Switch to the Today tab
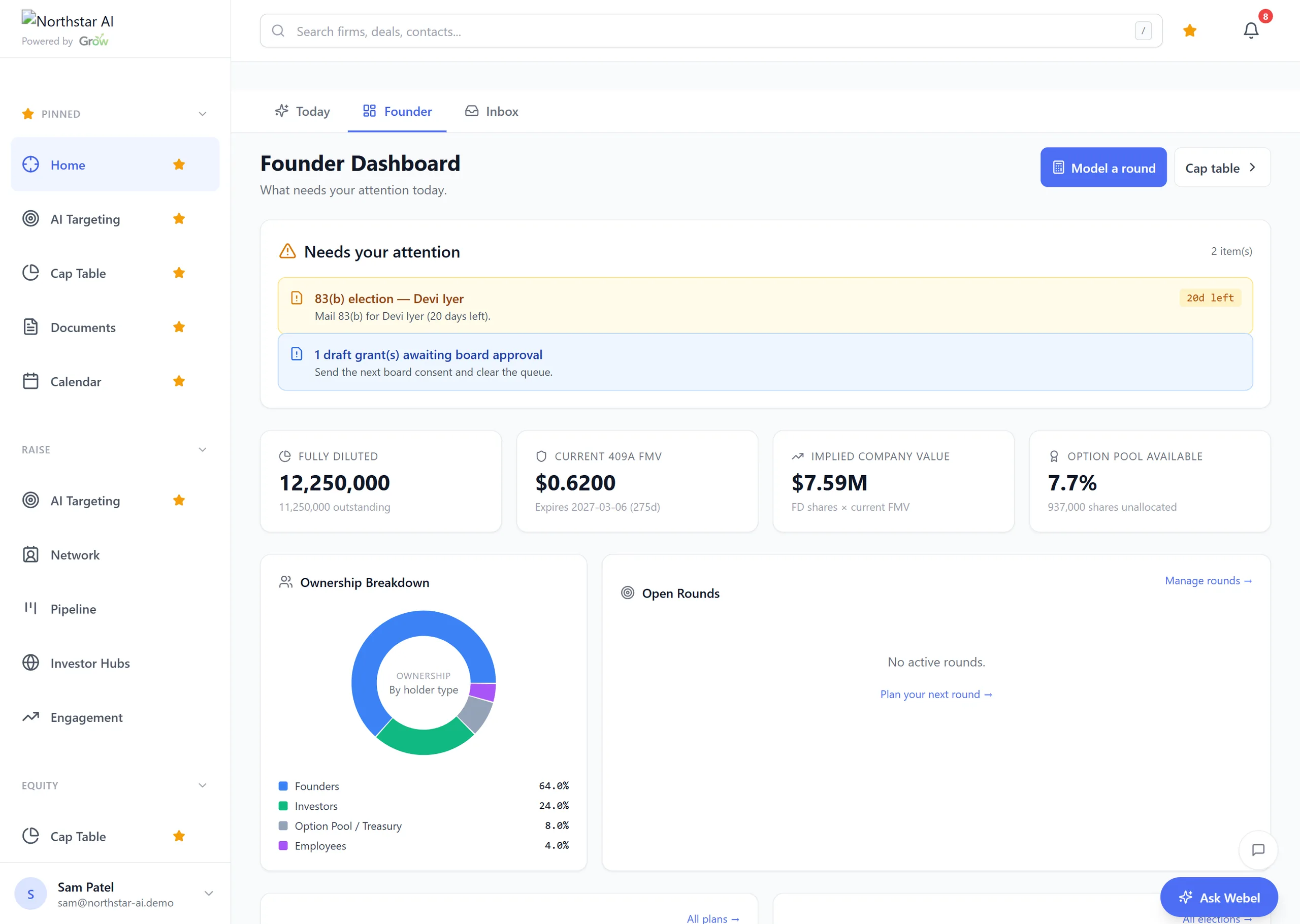Image resolution: width=1300 pixels, height=924 pixels. tap(303, 112)
